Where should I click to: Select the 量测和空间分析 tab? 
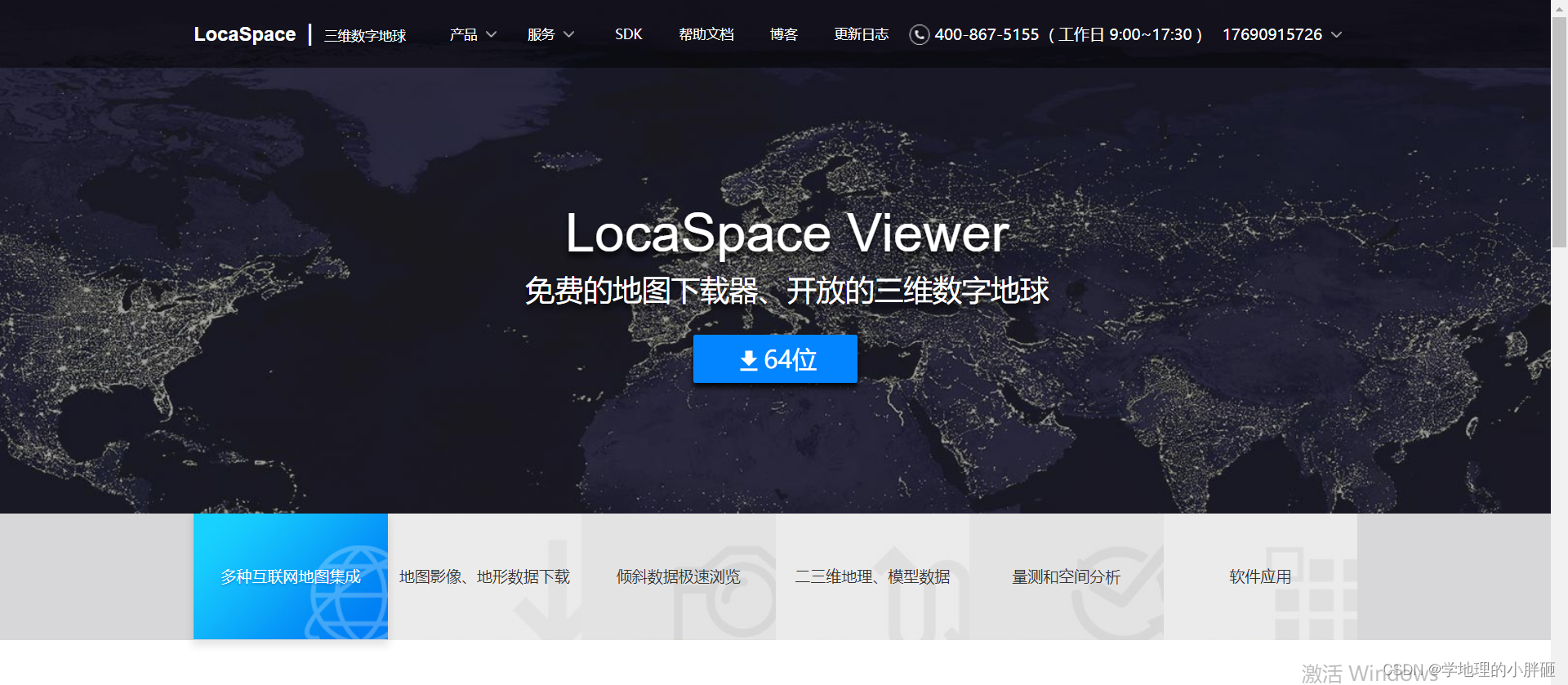point(1067,576)
